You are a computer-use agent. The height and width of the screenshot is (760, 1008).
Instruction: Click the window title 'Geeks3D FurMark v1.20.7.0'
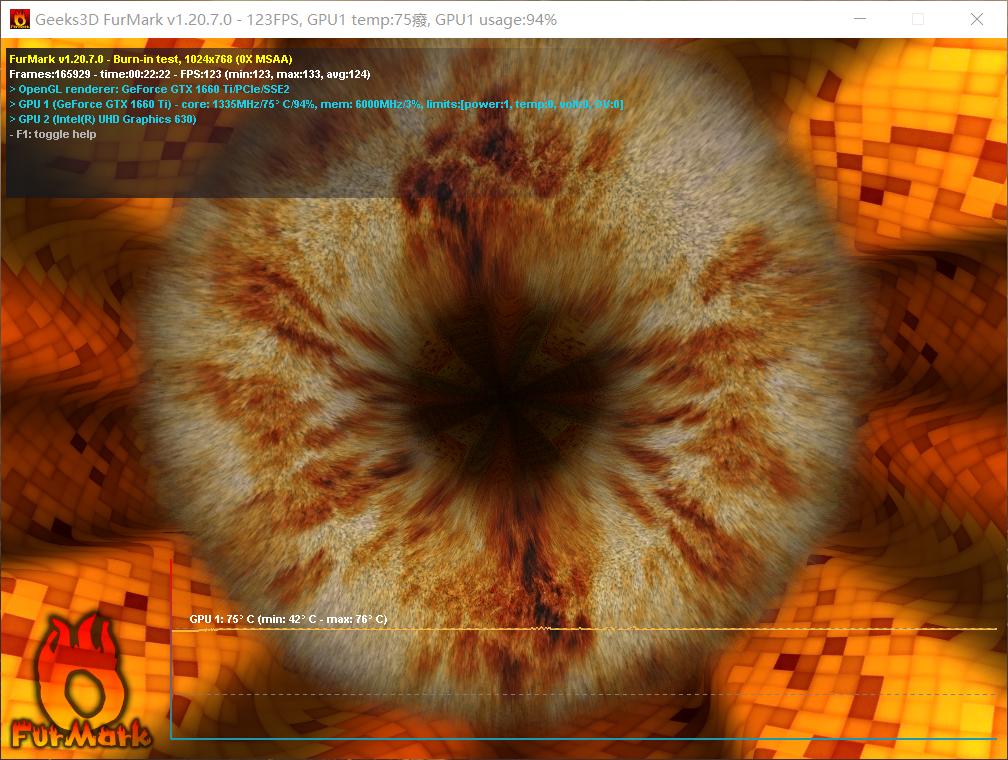[x=134, y=20]
